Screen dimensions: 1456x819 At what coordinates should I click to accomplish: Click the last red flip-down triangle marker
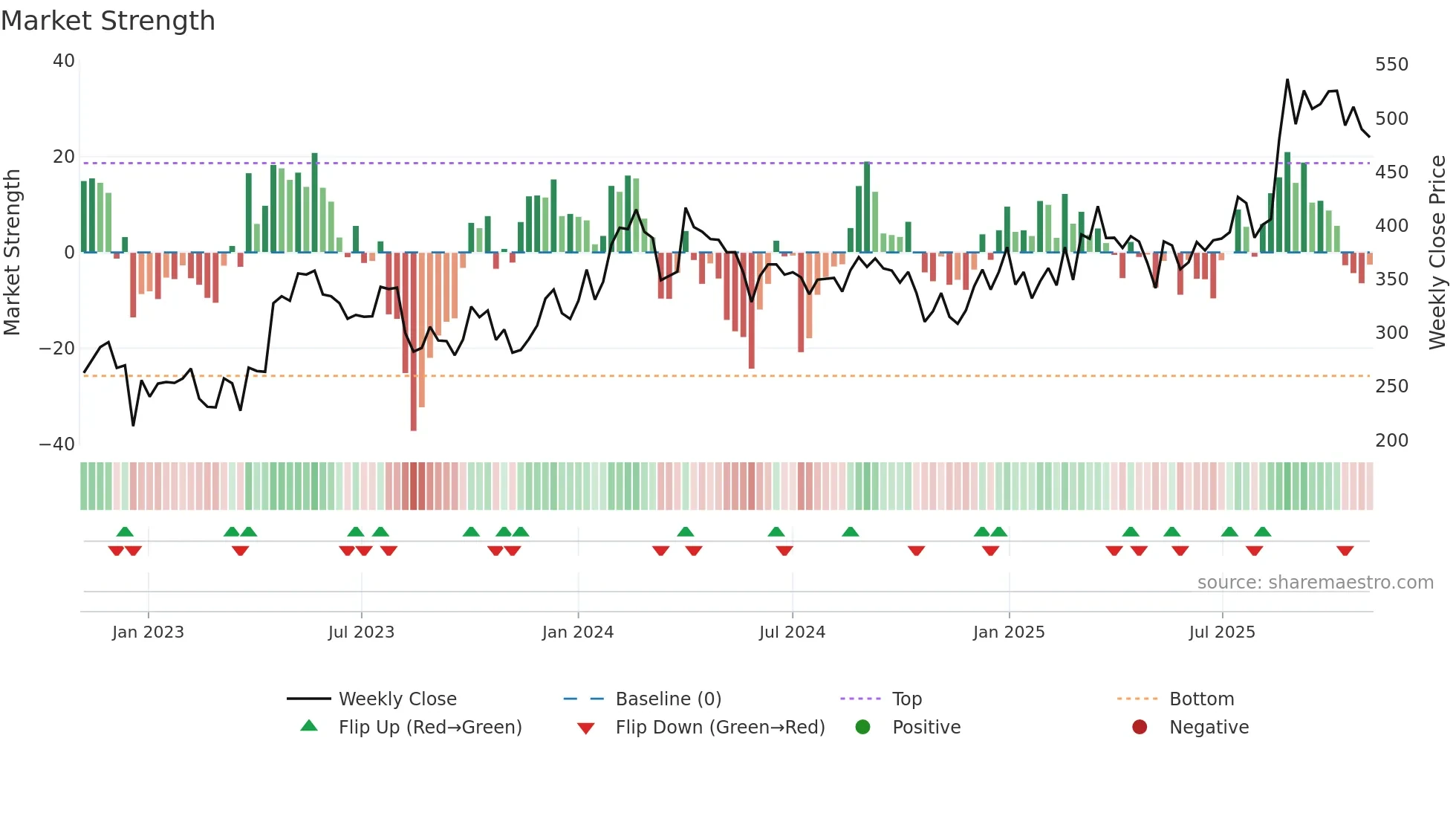pos(1345,551)
